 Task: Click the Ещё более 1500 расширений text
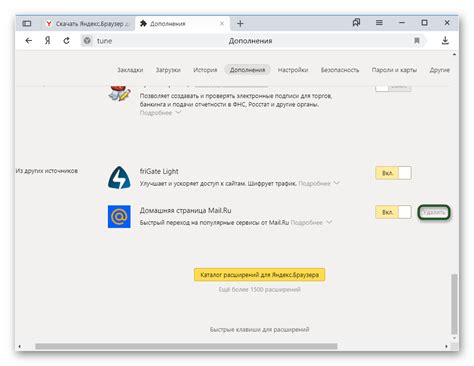[x=259, y=289]
